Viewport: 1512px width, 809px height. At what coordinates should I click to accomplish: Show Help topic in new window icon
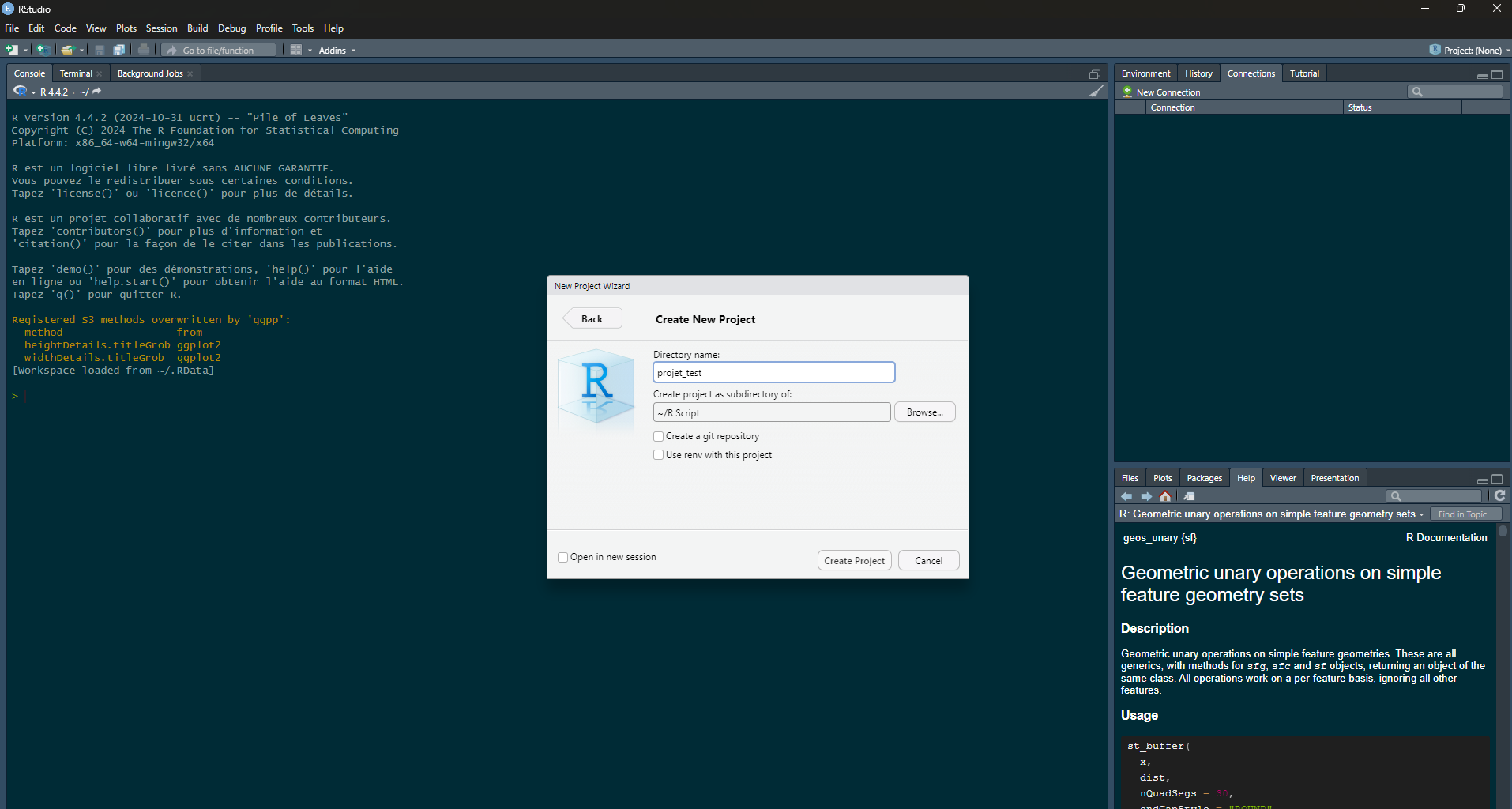pos(1189,496)
